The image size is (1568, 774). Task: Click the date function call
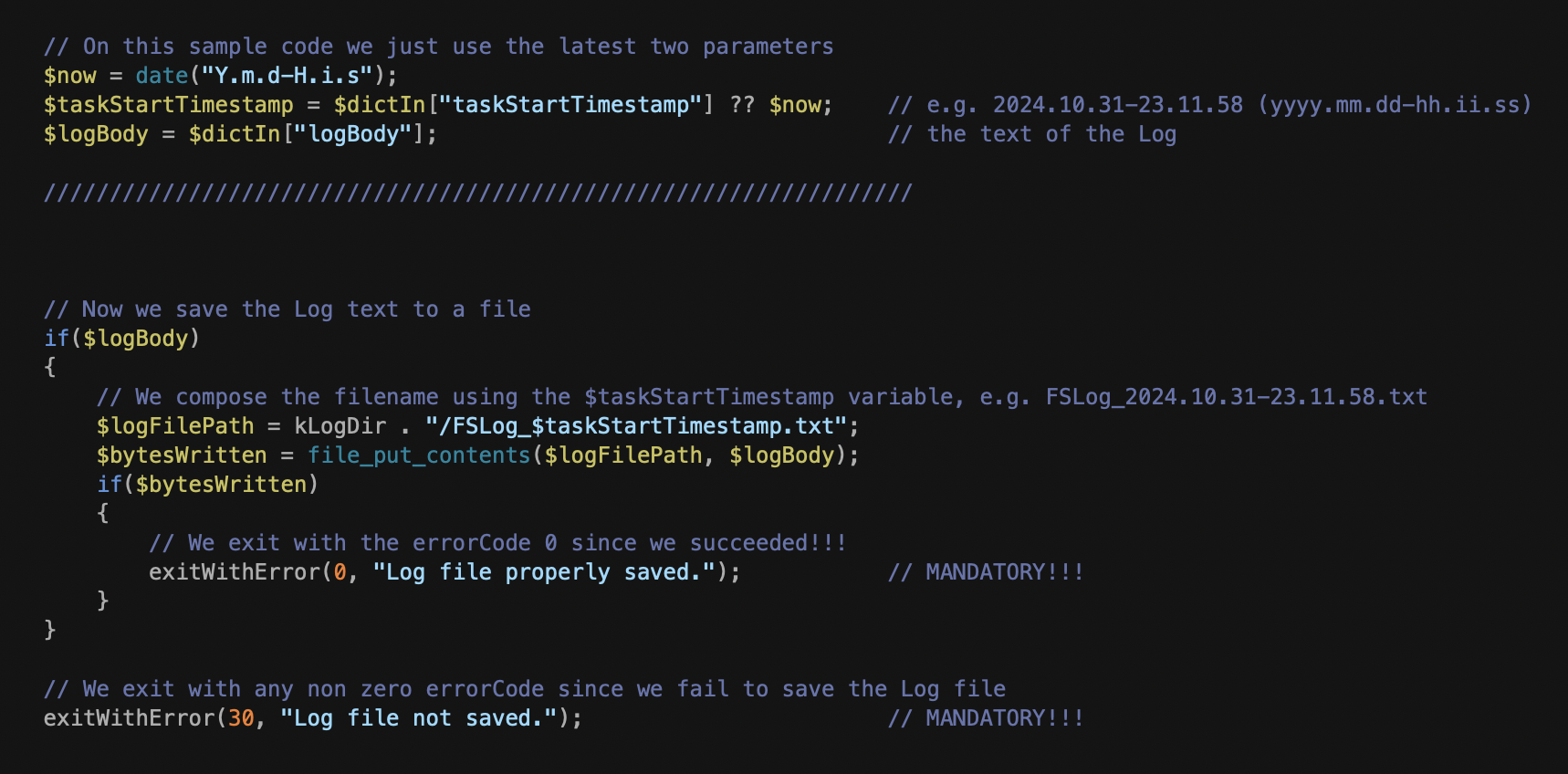tap(162, 76)
